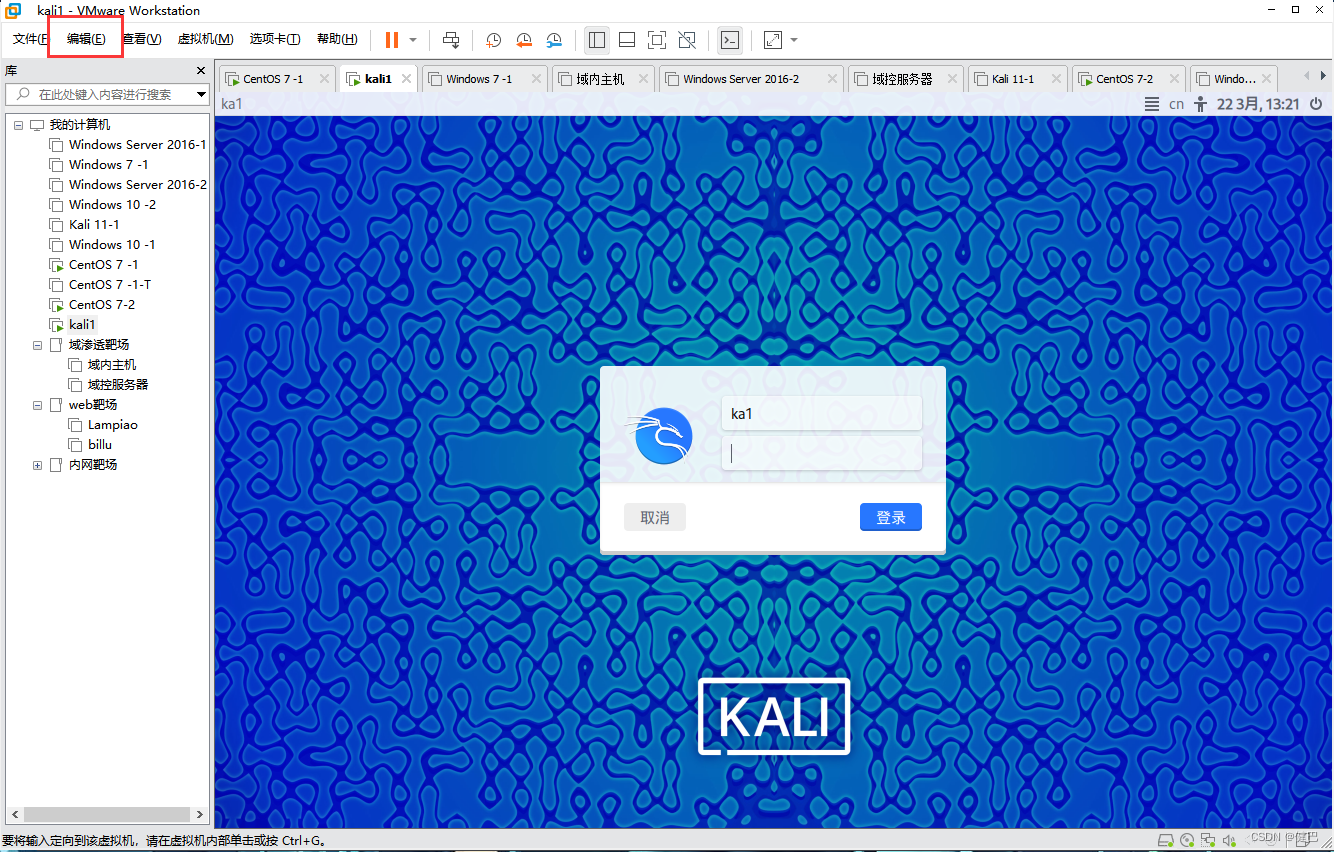The image size is (1334, 852).
Task: Click the network adapter status icon
Action: [x=1208, y=839]
